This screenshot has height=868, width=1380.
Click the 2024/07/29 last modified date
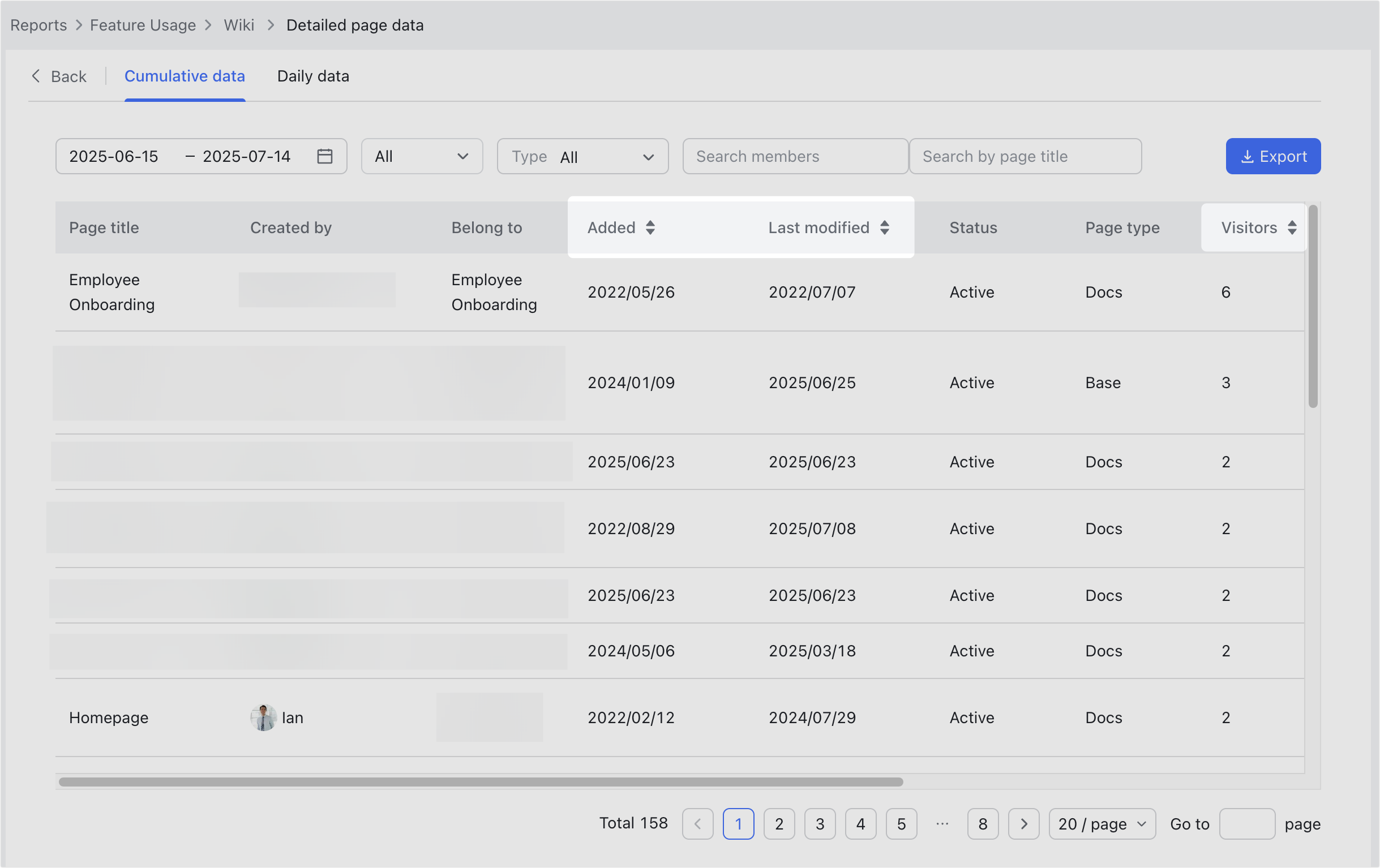[813, 717]
